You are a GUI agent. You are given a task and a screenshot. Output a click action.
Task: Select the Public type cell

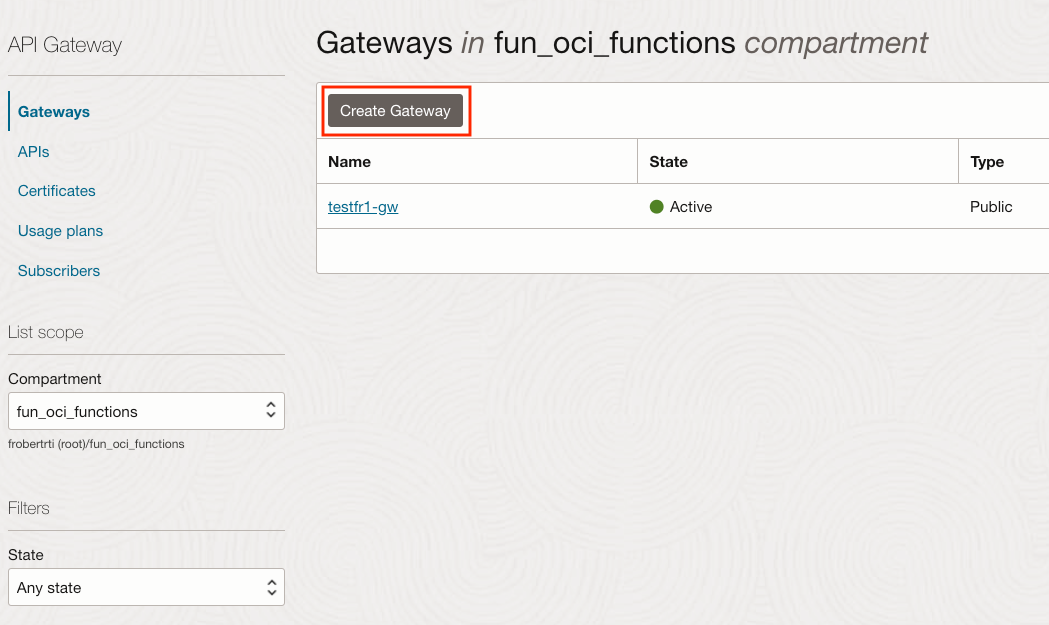[x=991, y=207]
